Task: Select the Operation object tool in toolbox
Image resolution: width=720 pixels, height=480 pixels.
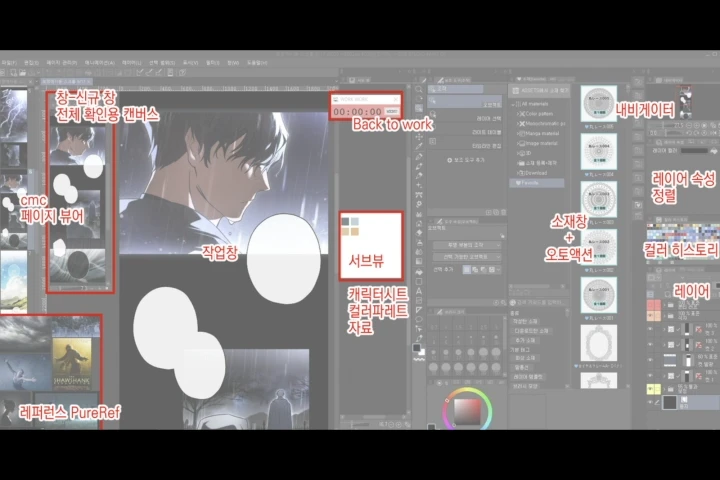Action: click(x=419, y=108)
